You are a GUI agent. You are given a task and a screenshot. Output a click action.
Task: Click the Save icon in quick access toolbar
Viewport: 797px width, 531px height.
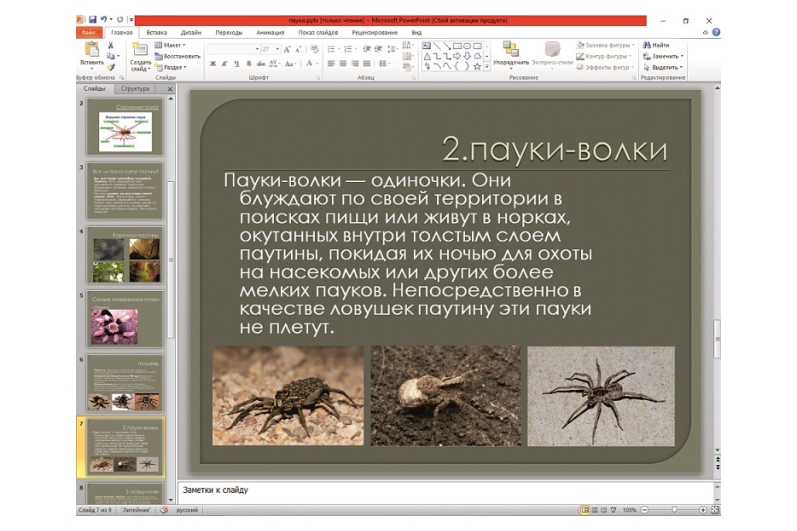click(93, 20)
